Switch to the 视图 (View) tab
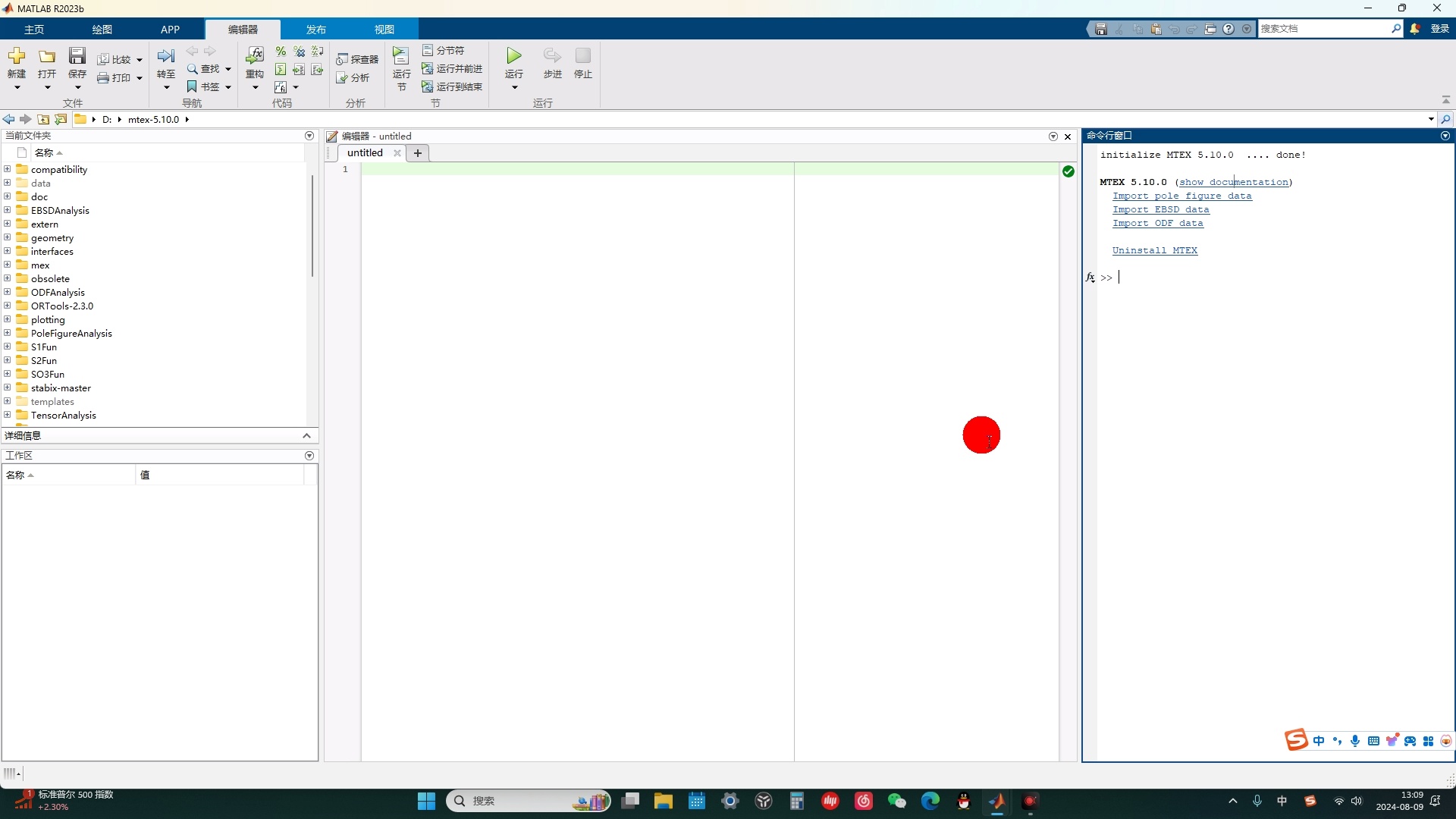 384,30
